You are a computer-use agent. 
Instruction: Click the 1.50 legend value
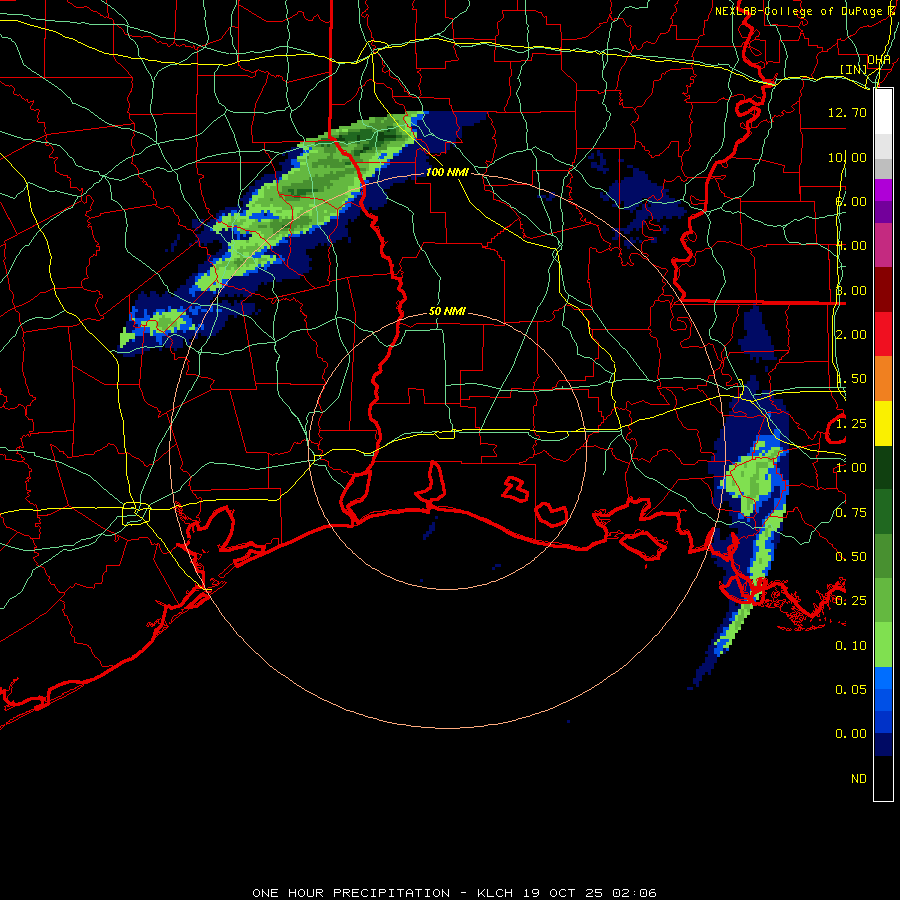tap(851, 379)
